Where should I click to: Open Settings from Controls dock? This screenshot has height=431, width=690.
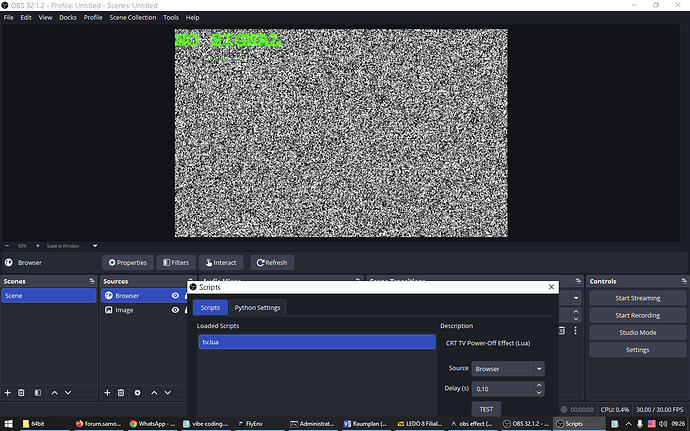[637, 350]
